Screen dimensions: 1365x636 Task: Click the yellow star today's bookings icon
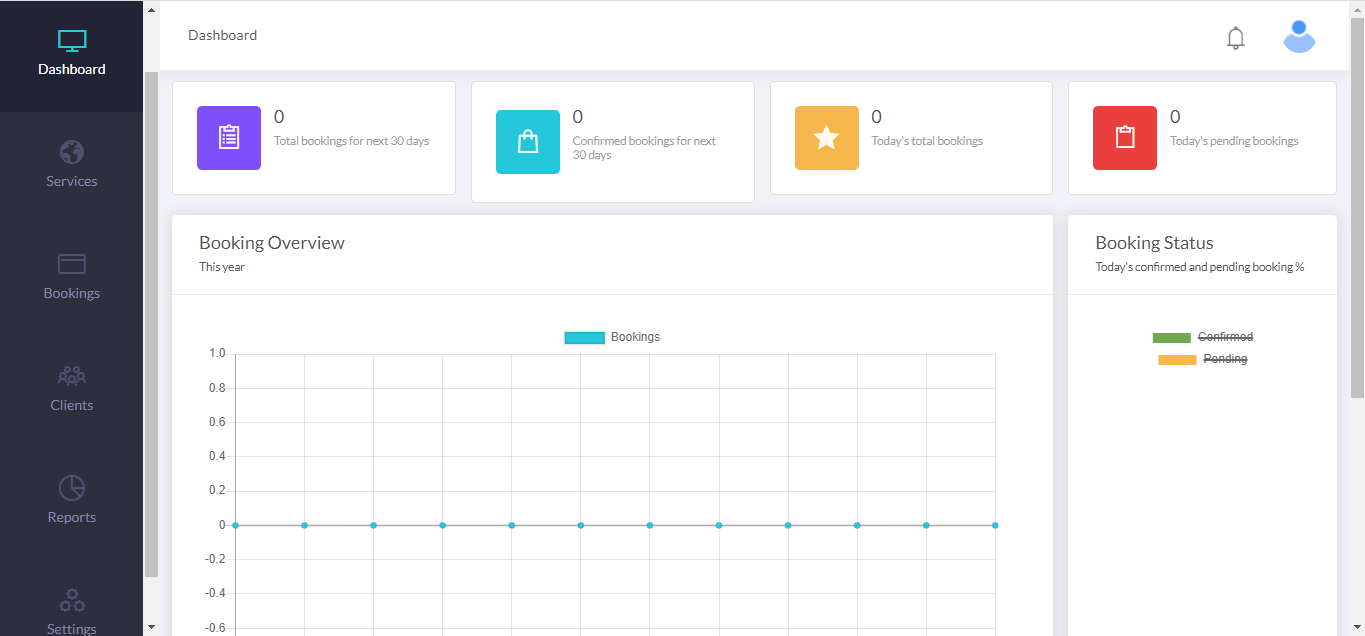[x=826, y=137]
